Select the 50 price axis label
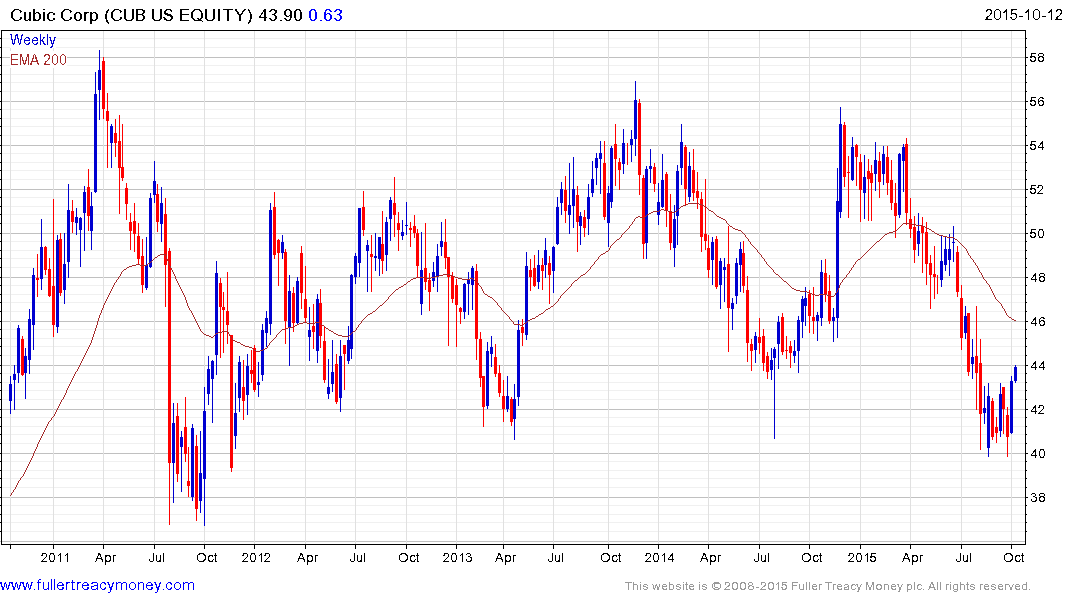This screenshot has height=600, width=1075. point(1037,234)
